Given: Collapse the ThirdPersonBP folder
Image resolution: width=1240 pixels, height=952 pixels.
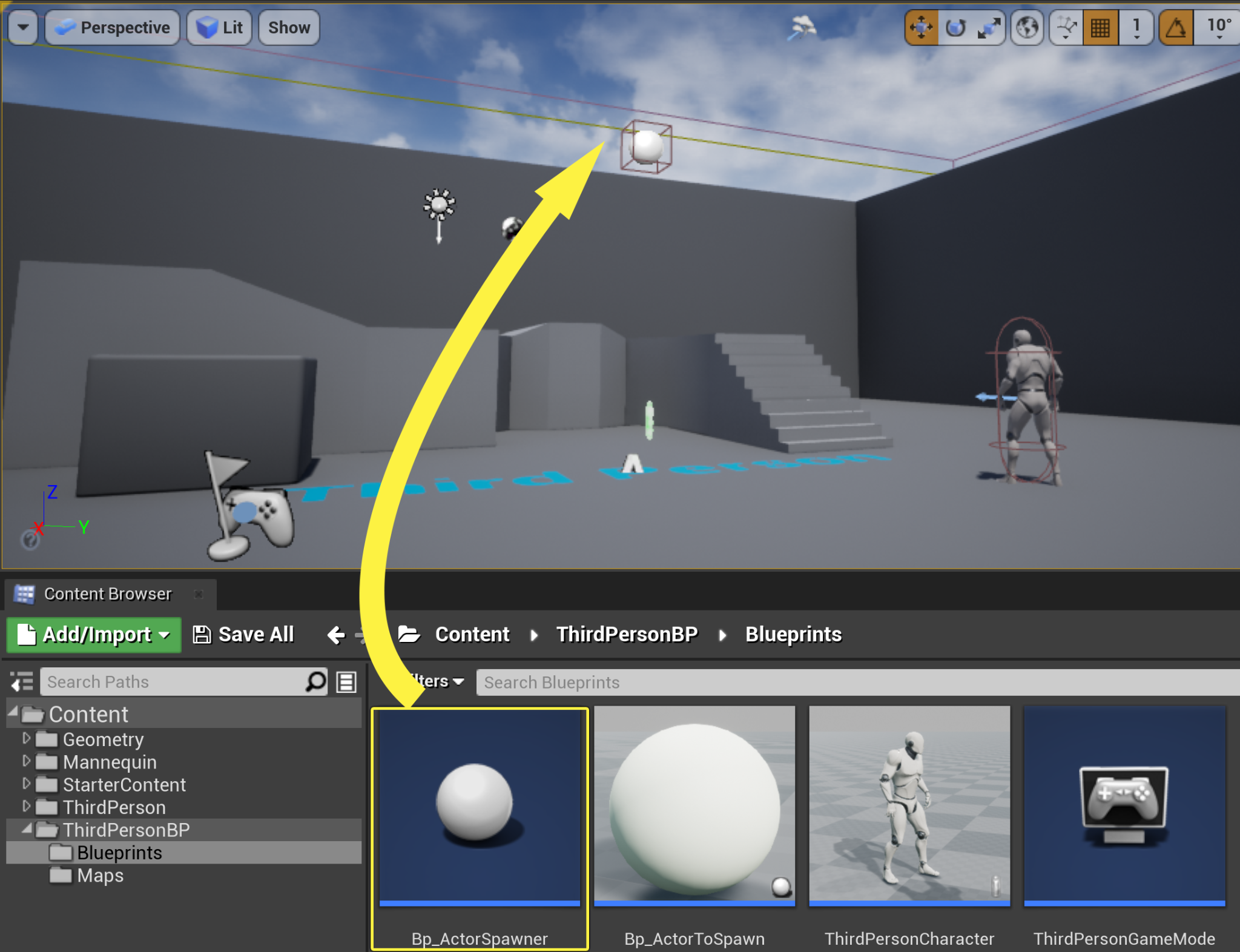Looking at the screenshot, I should tap(27, 828).
